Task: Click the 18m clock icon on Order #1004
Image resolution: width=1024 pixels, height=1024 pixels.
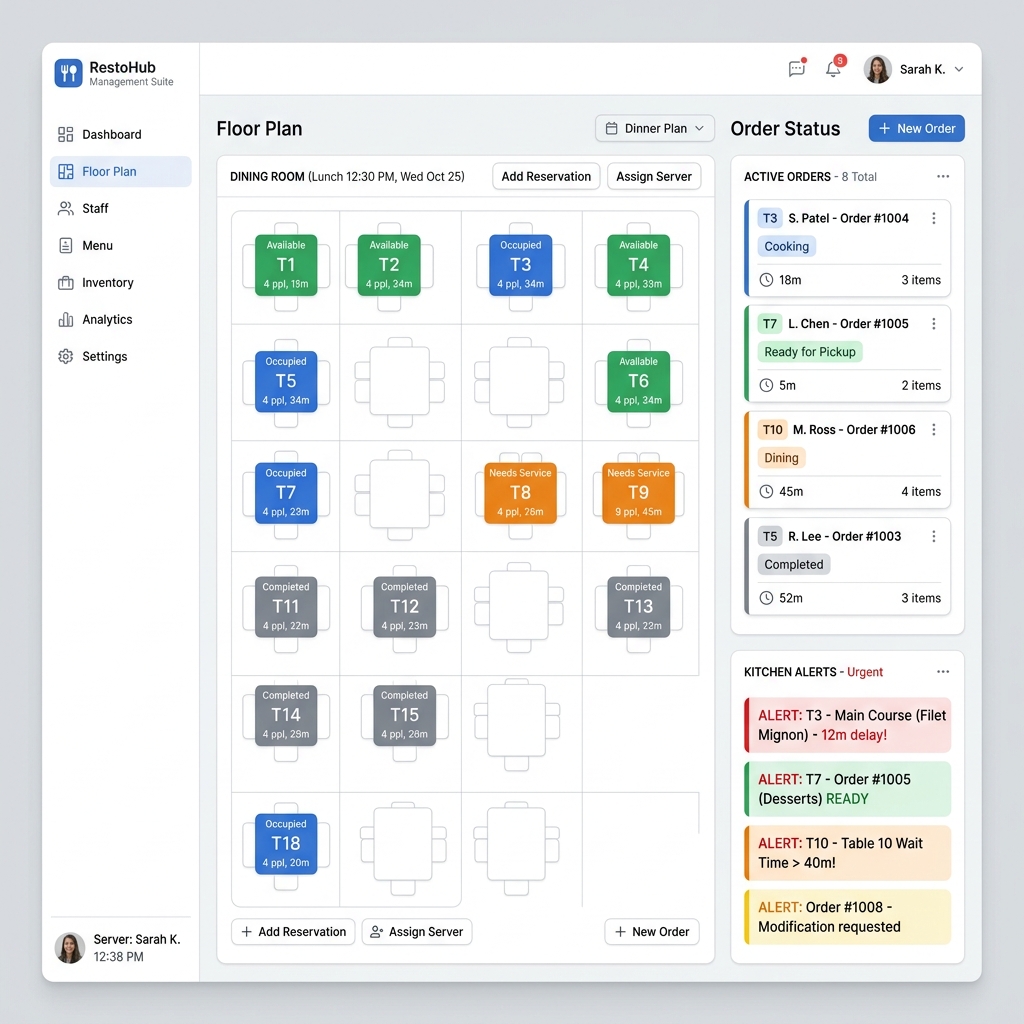Action: coord(766,280)
